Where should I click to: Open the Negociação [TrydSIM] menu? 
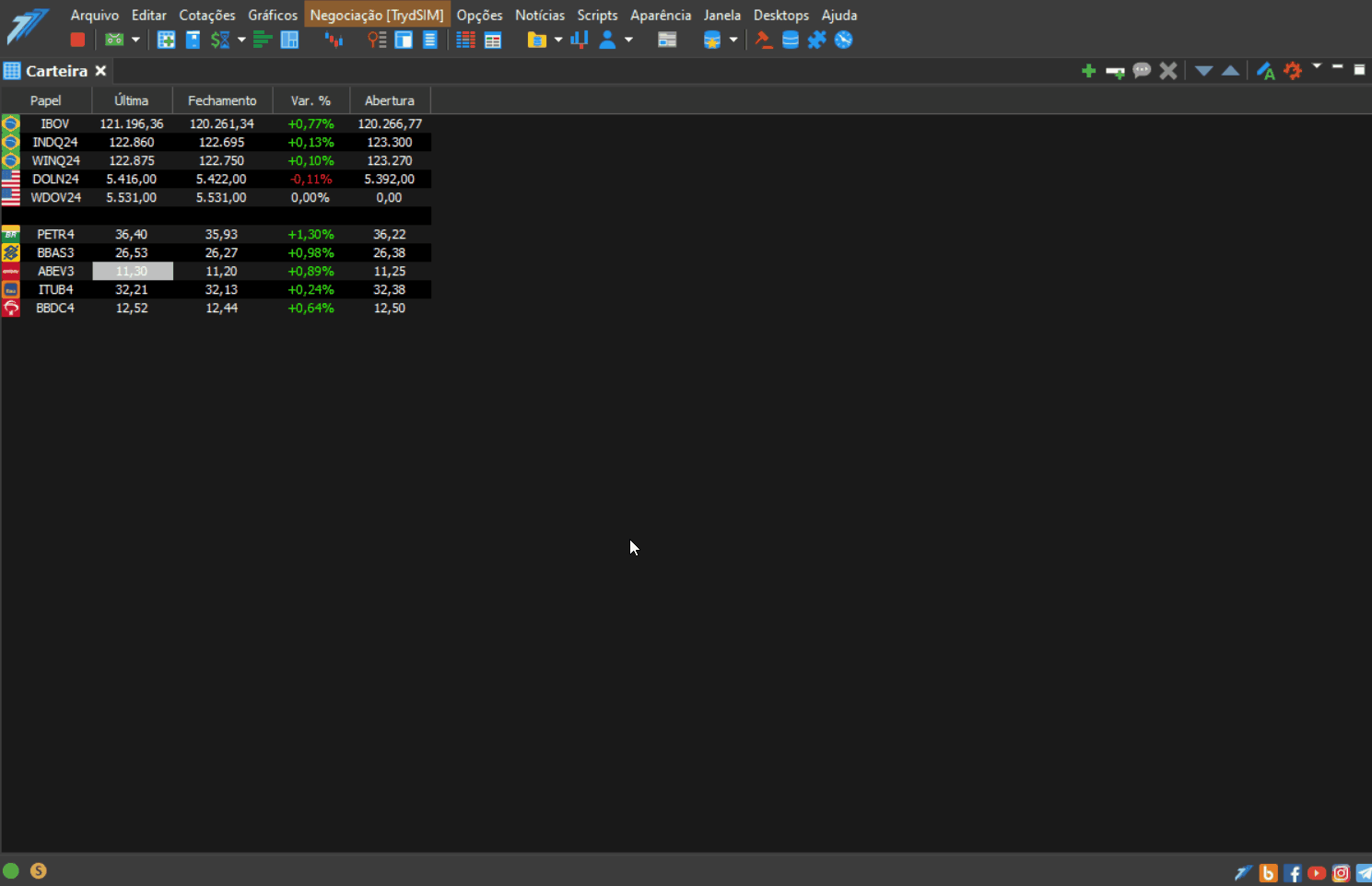(377, 15)
